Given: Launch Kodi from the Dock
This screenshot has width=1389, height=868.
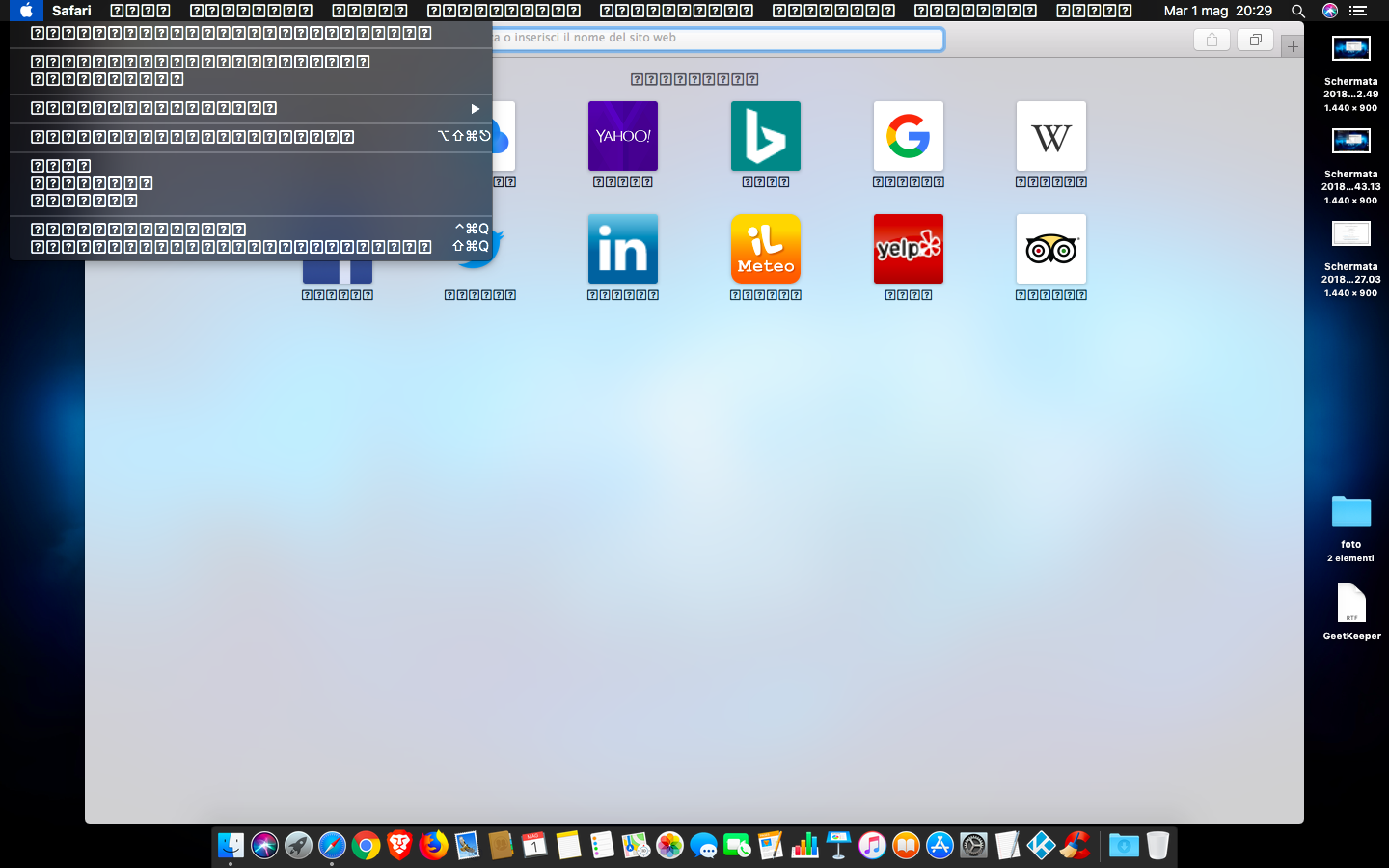Looking at the screenshot, I should click(x=1041, y=846).
